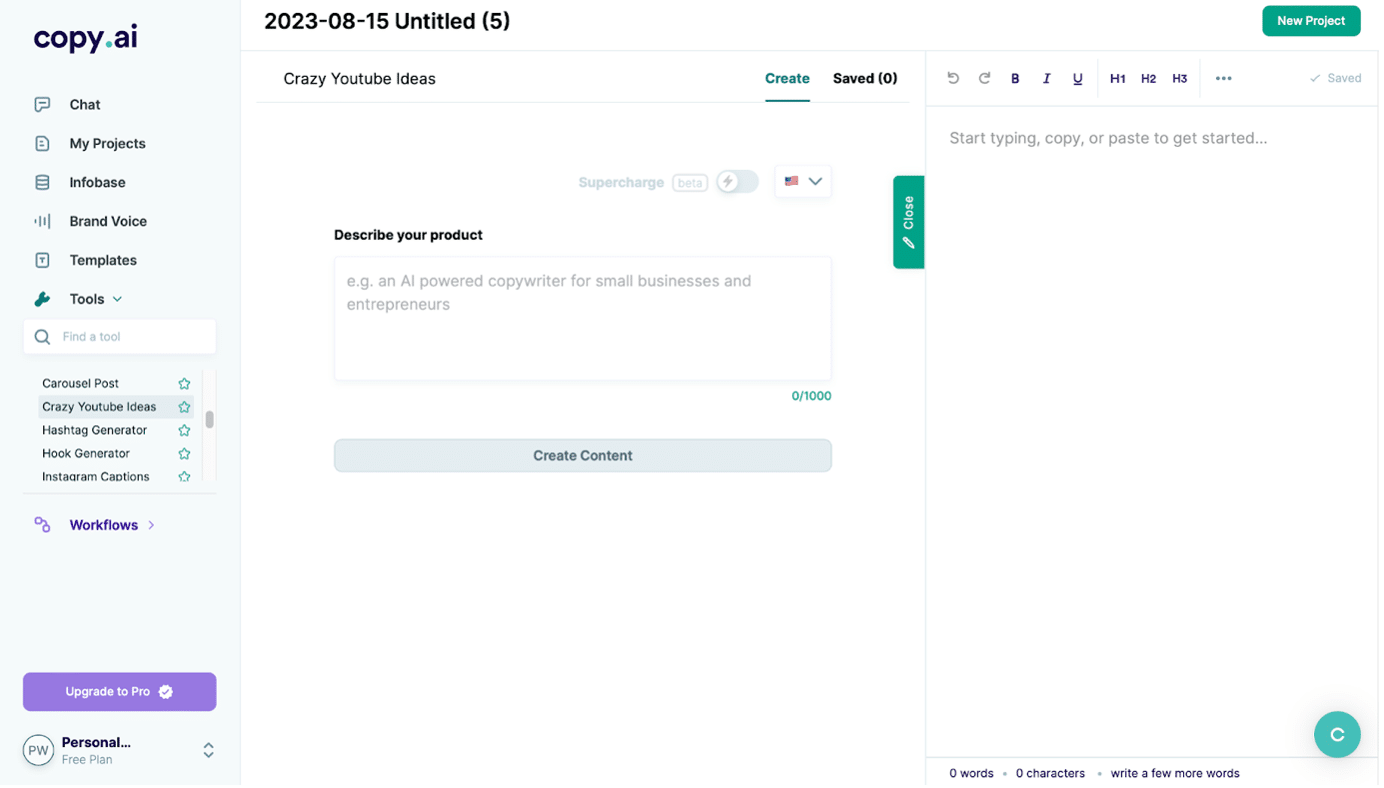Viewport: 1384px width, 788px height.
Task: Collapse the Tools section chevron
Action: point(118,300)
